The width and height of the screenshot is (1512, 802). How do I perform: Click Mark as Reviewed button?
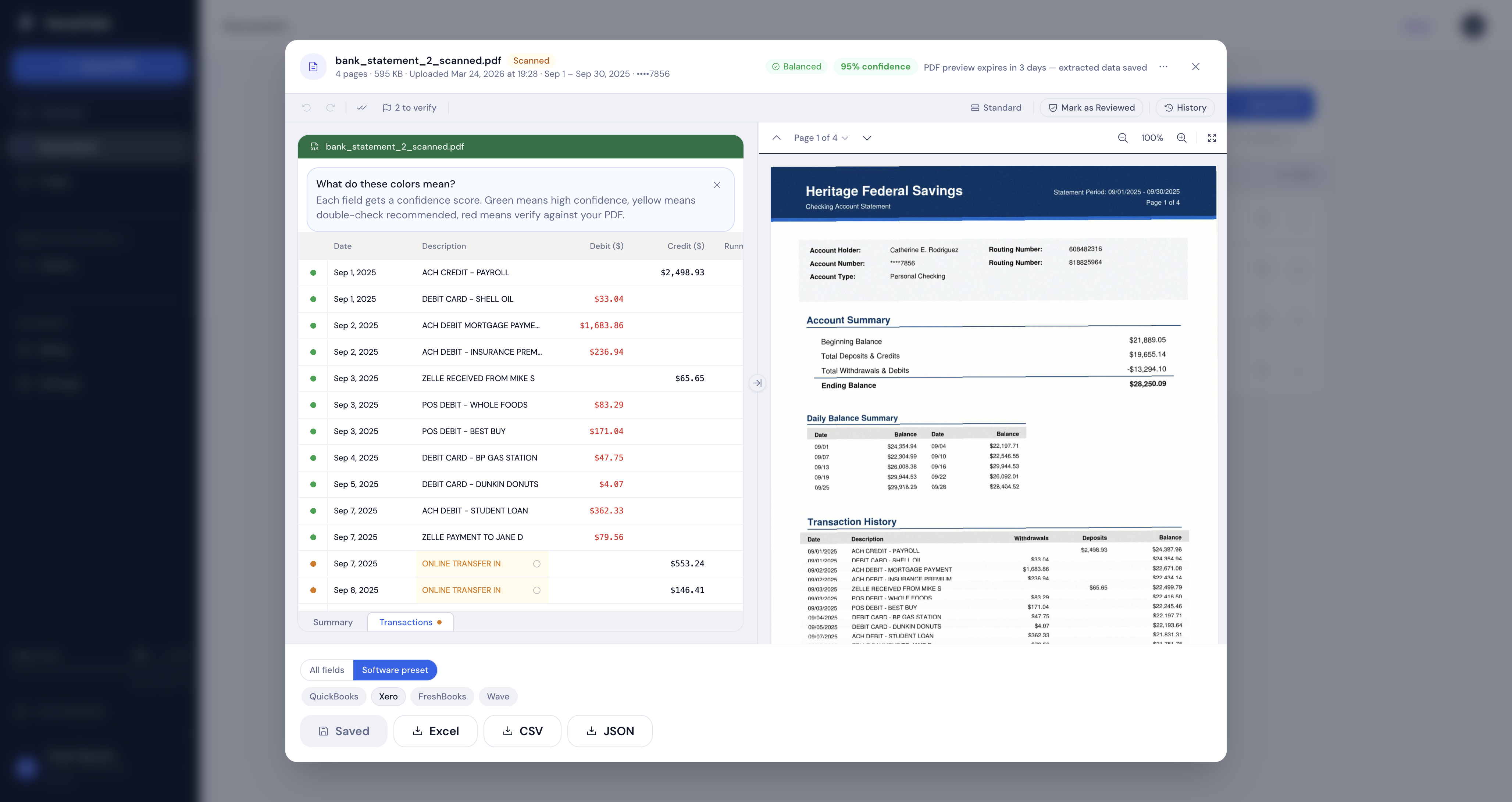pyautogui.click(x=1091, y=108)
